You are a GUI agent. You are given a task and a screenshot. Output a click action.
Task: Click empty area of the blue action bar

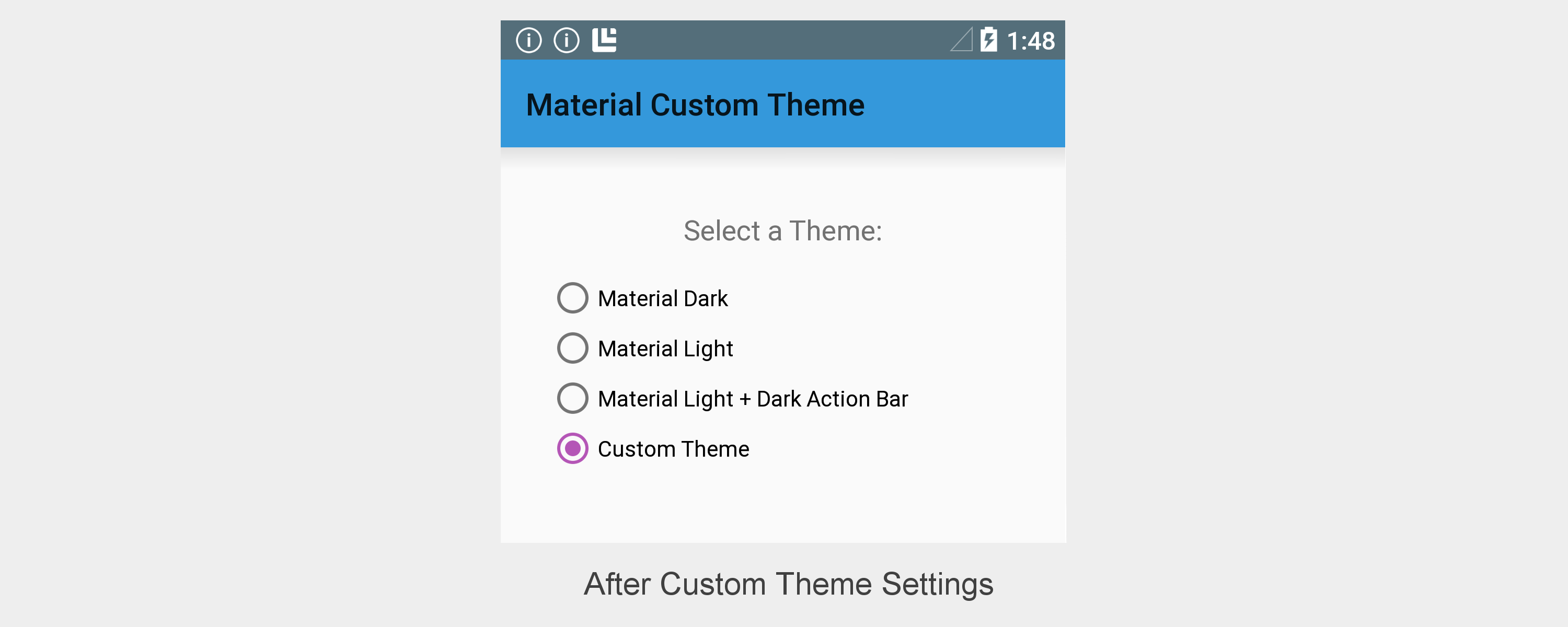[x=974, y=104]
